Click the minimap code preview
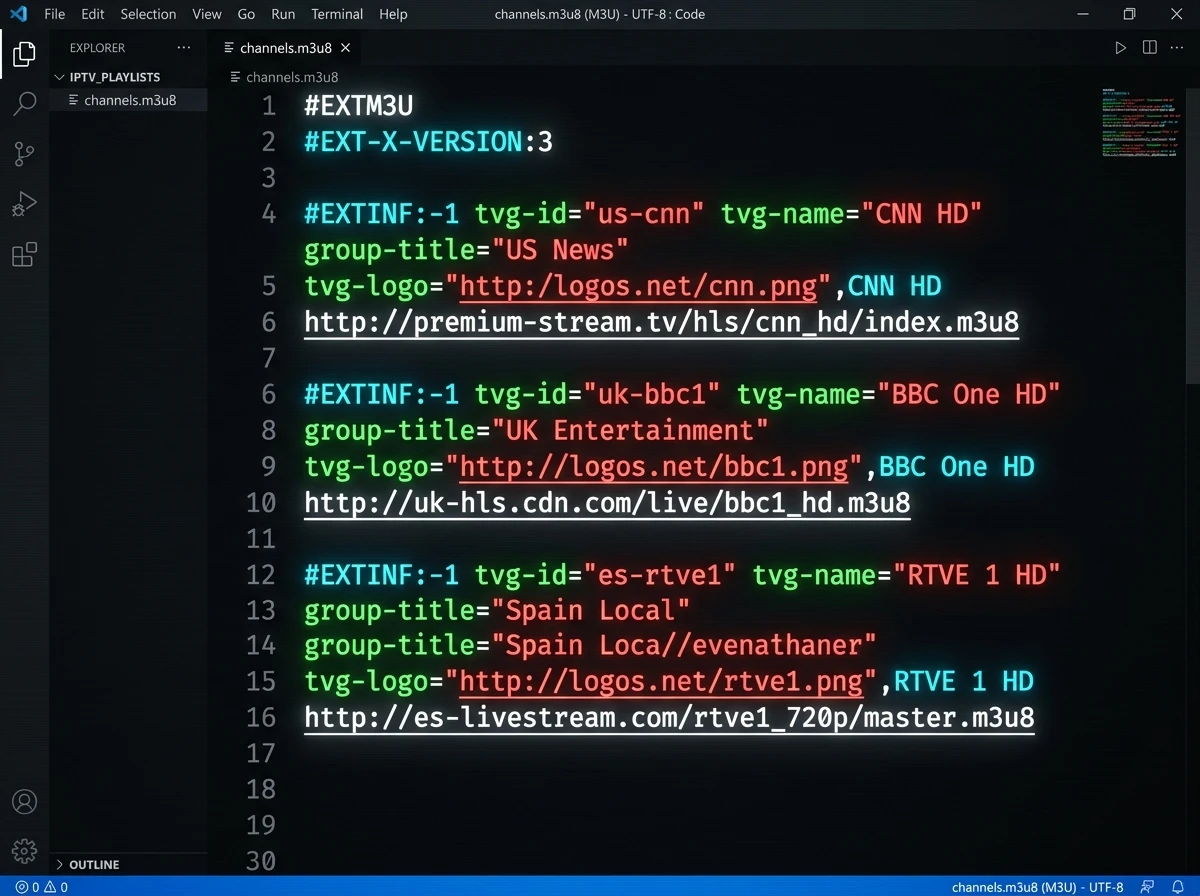Screen dimensions: 1200x896 pos(1139,123)
